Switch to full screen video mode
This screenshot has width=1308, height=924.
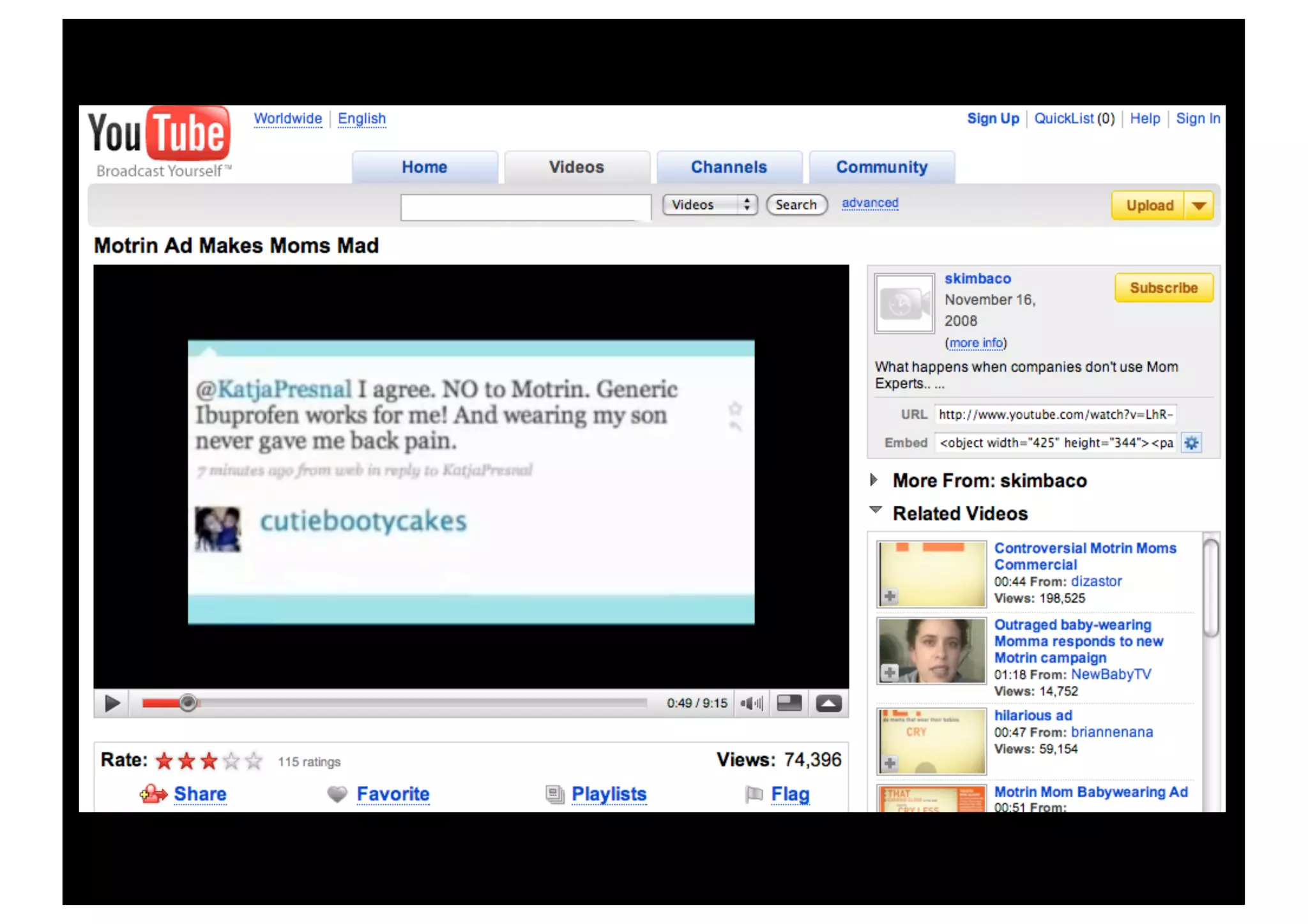[x=829, y=703]
